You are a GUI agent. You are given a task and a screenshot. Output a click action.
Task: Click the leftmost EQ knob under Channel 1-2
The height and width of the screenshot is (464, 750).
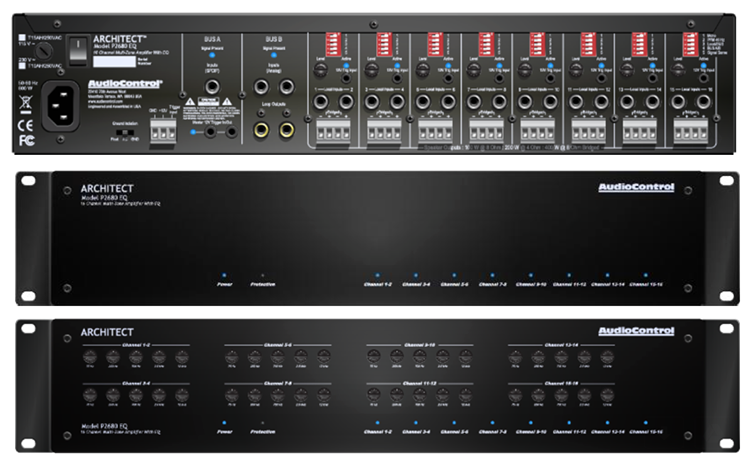coord(89,357)
